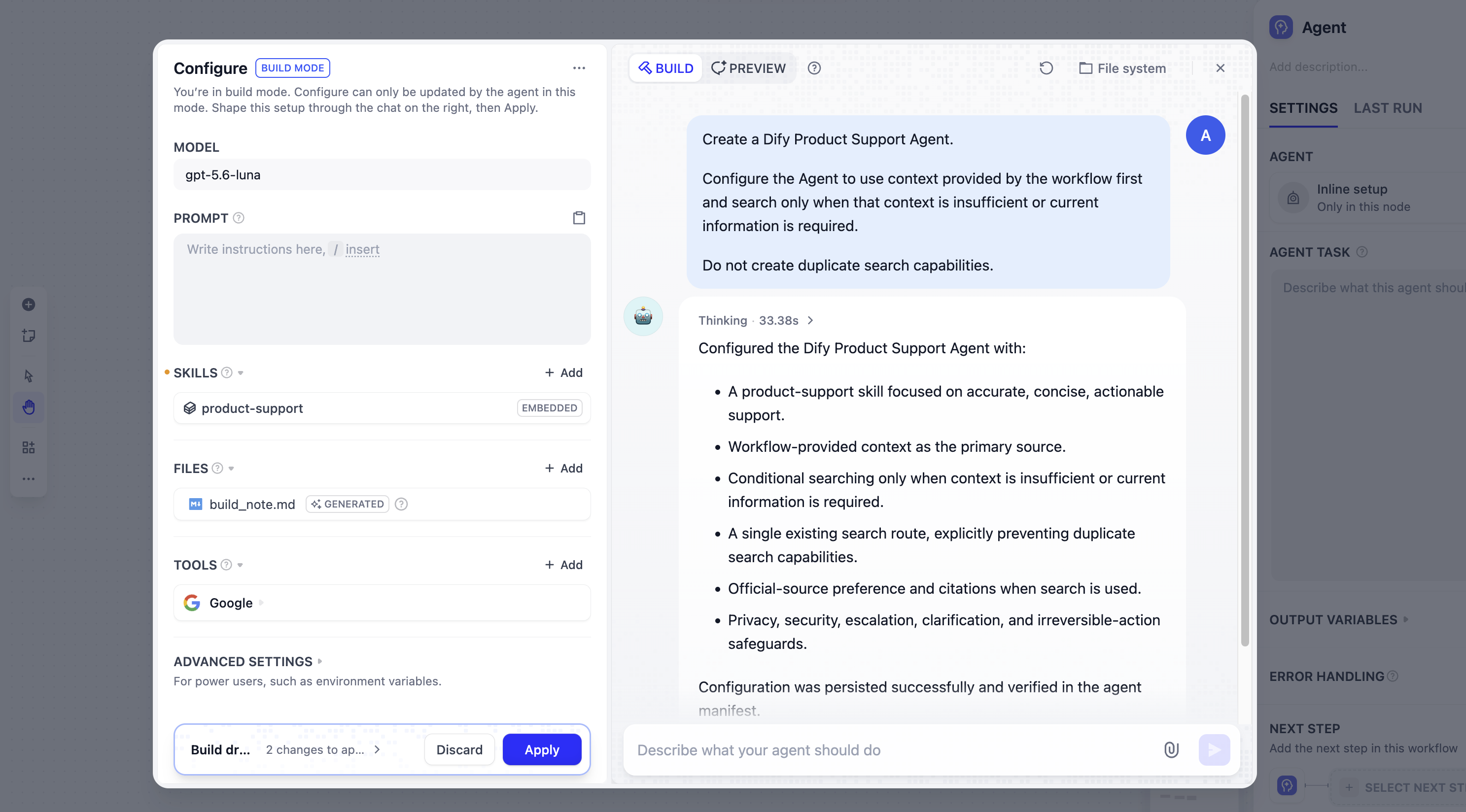Expand the Thinking 33.38s details
This screenshot has height=812, width=1466.
pos(756,320)
